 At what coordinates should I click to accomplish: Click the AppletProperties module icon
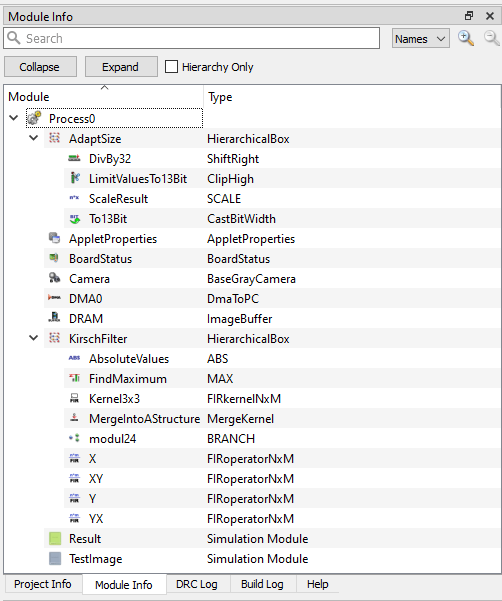(x=54, y=238)
